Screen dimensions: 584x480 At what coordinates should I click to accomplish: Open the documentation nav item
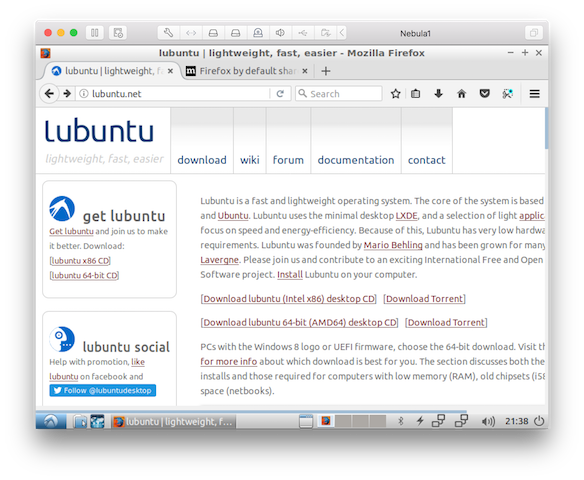[x=356, y=160]
